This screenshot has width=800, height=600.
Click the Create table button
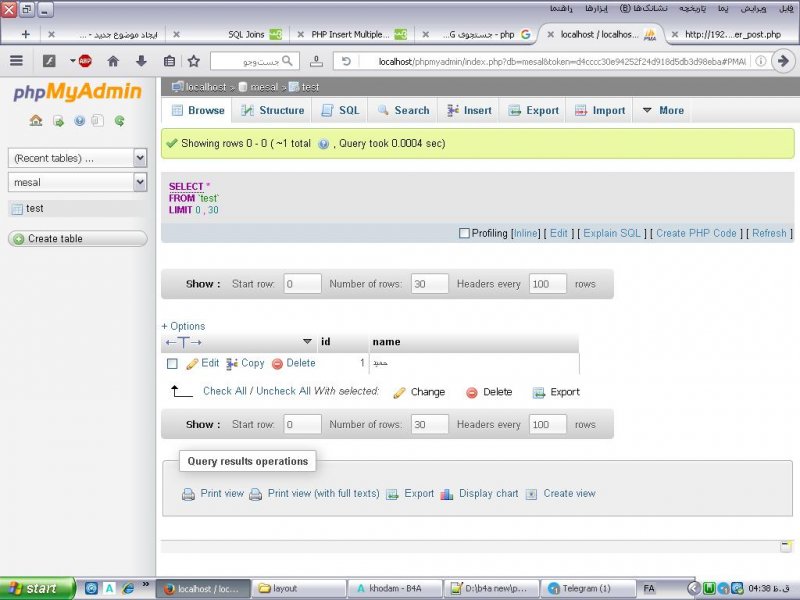(x=77, y=239)
